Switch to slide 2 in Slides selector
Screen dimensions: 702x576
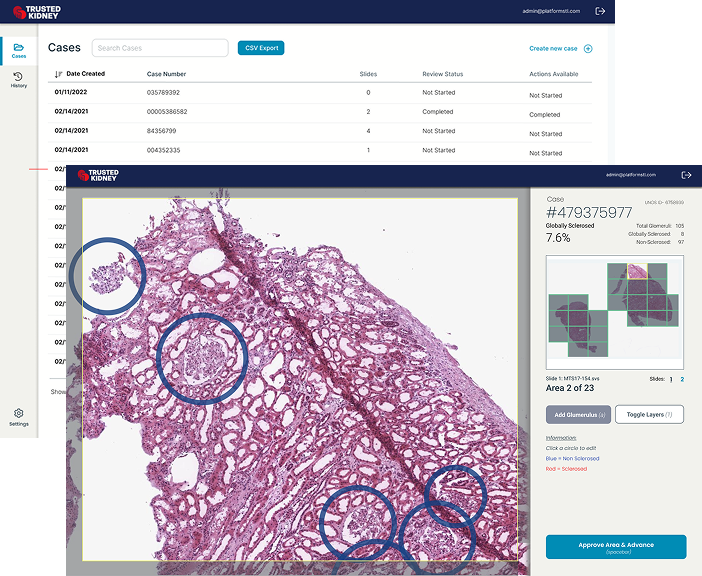[682, 380]
